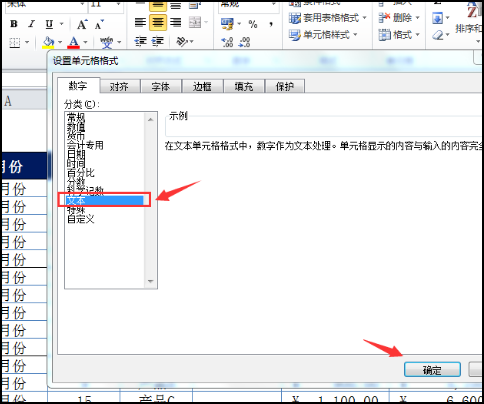Select 会计专用 category item
Viewport: 484px width, 404px height.
tap(85, 145)
